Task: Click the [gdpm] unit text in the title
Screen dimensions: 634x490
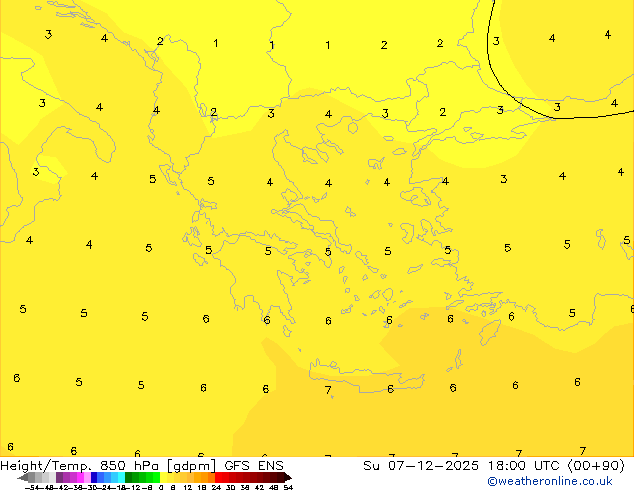Action: point(191,466)
